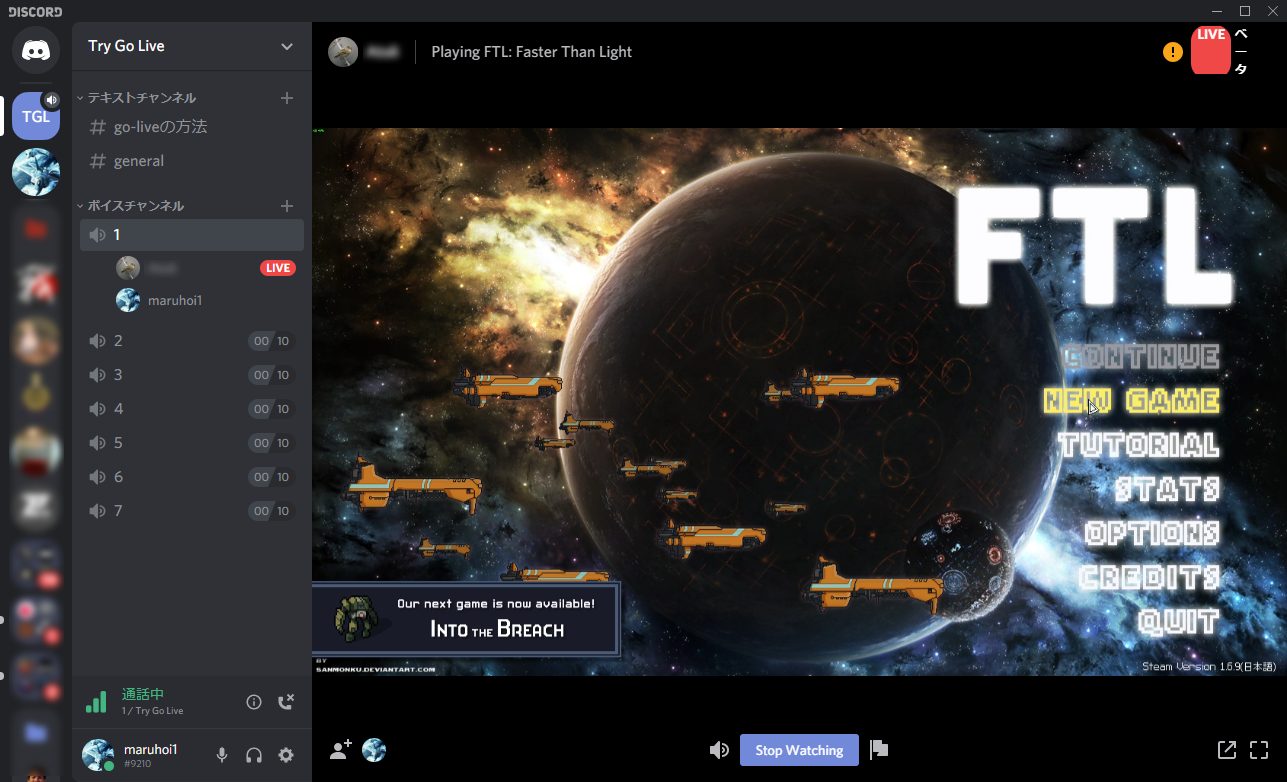Click the LIVE beta badge top right
Image resolution: width=1287 pixels, height=782 pixels.
pos(1211,51)
